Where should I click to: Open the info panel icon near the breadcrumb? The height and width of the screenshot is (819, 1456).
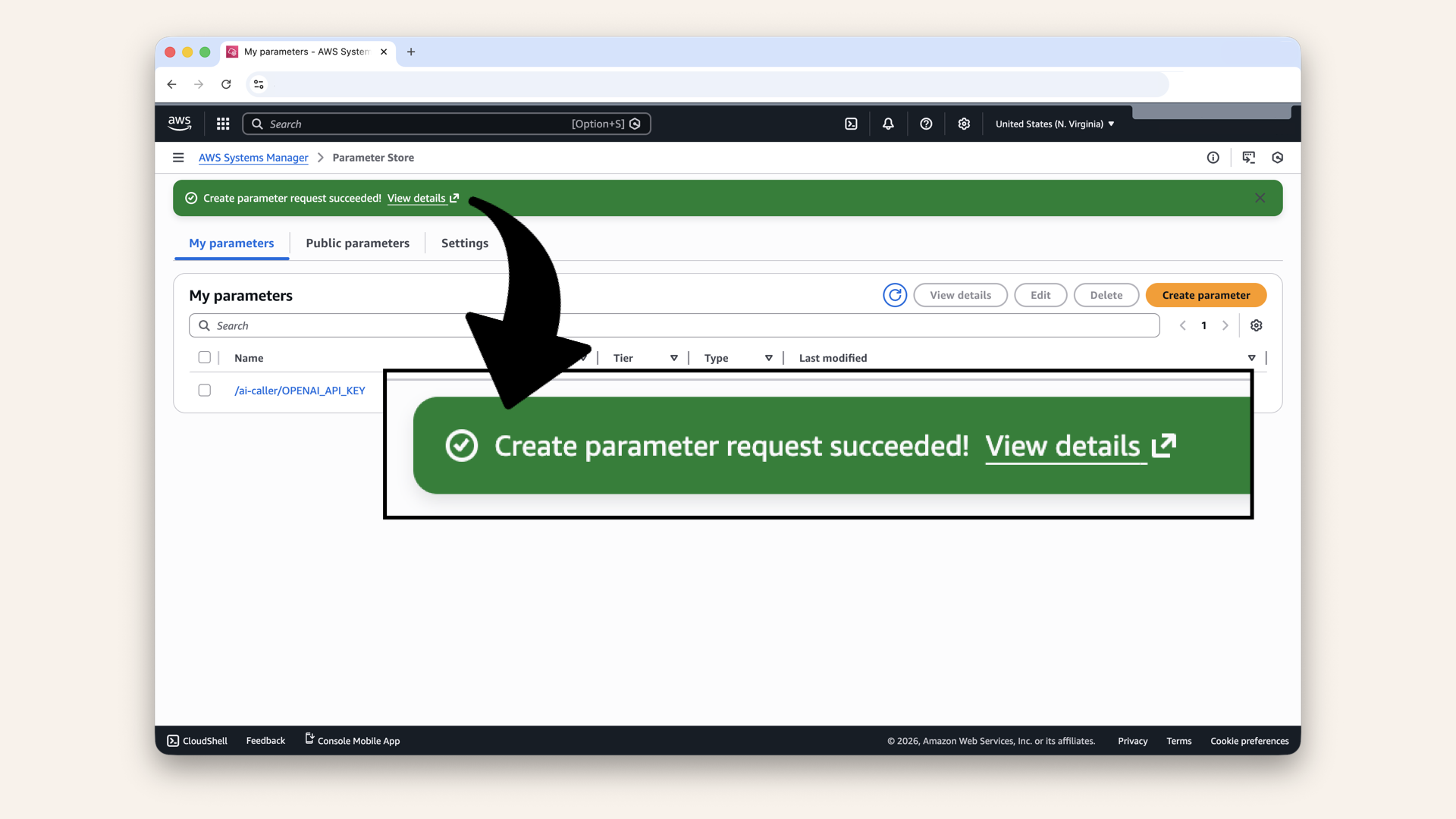1213,158
